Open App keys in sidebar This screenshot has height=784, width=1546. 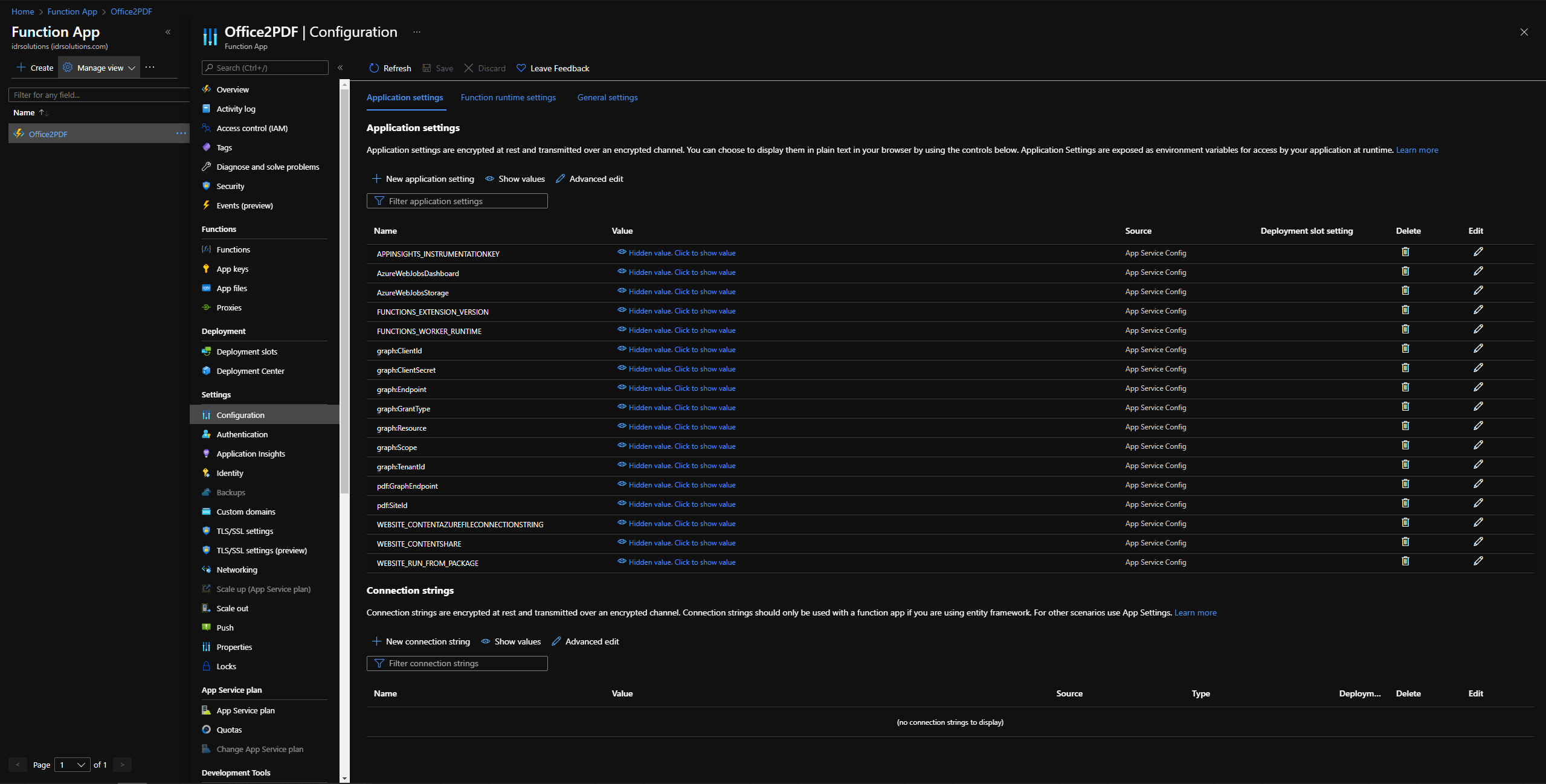point(233,269)
